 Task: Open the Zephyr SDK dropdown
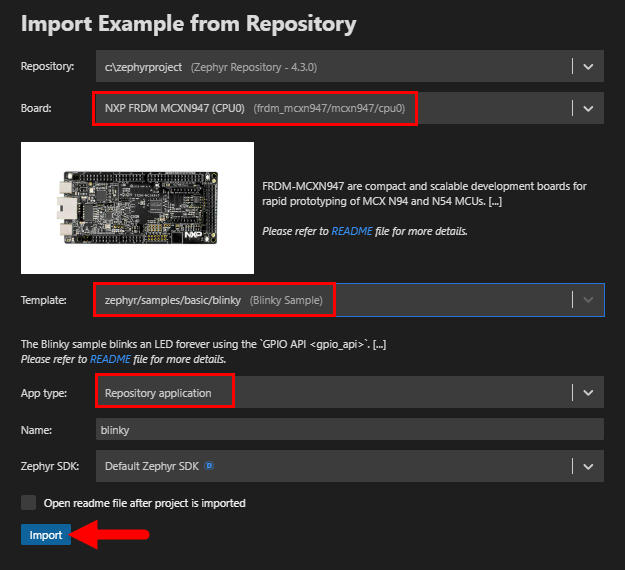[350, 466]
